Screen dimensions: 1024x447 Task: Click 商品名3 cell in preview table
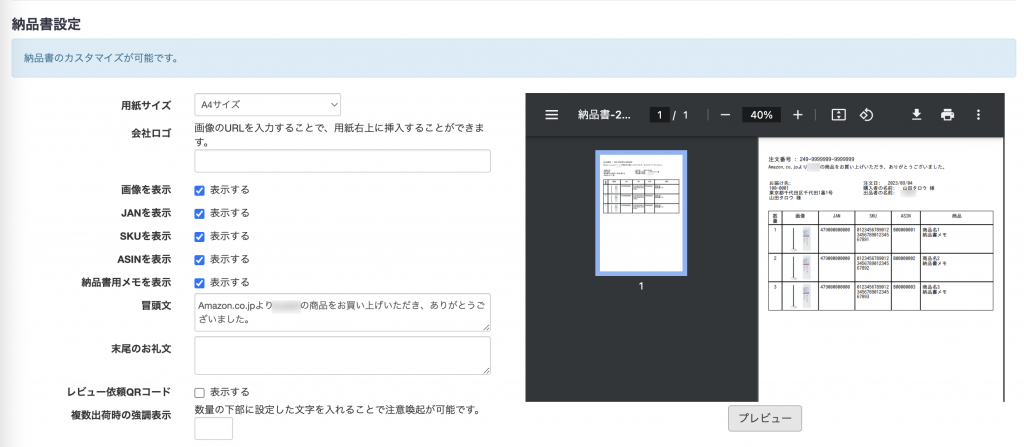click(x=956, y=296)
